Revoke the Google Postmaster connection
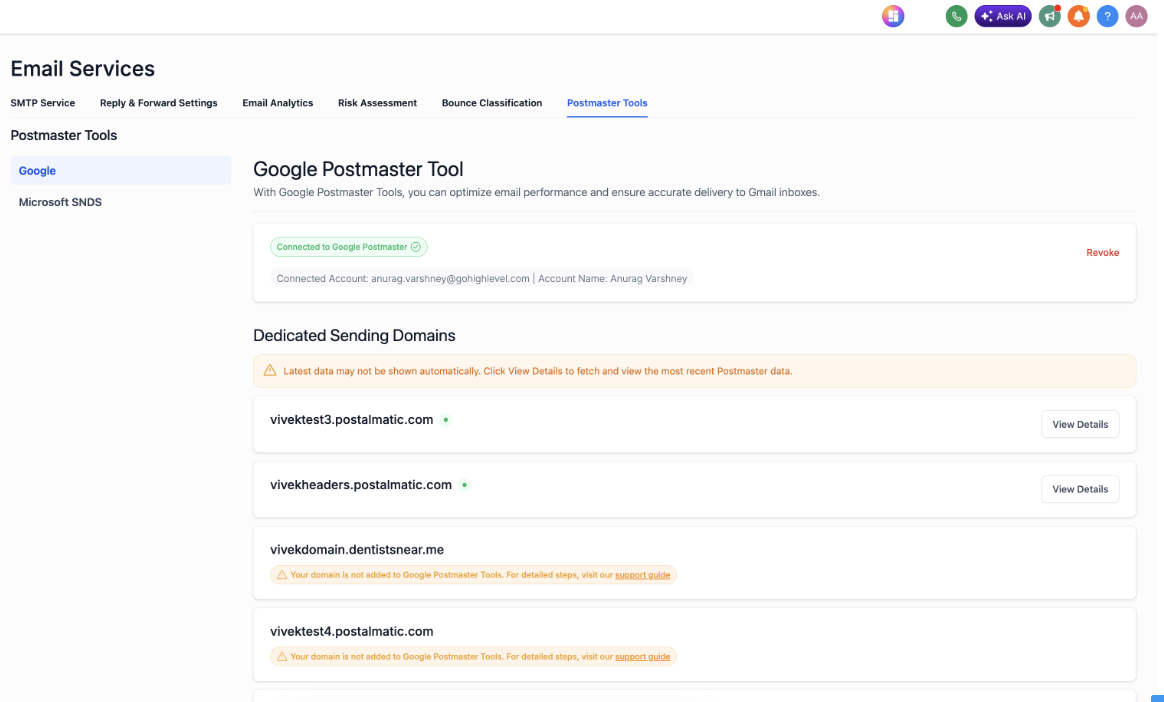 click(x=1102, y=253)
